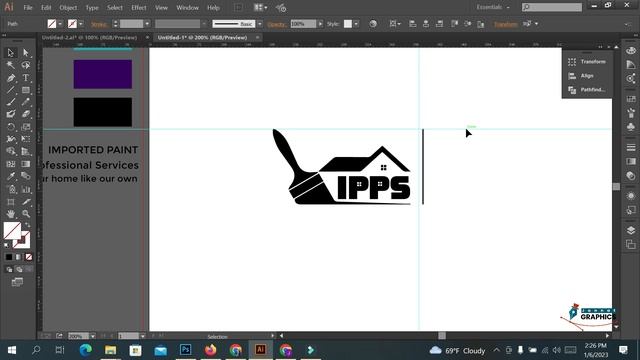
Task: Open the Brushes panel icon
Action: click(x=631, y=113)
